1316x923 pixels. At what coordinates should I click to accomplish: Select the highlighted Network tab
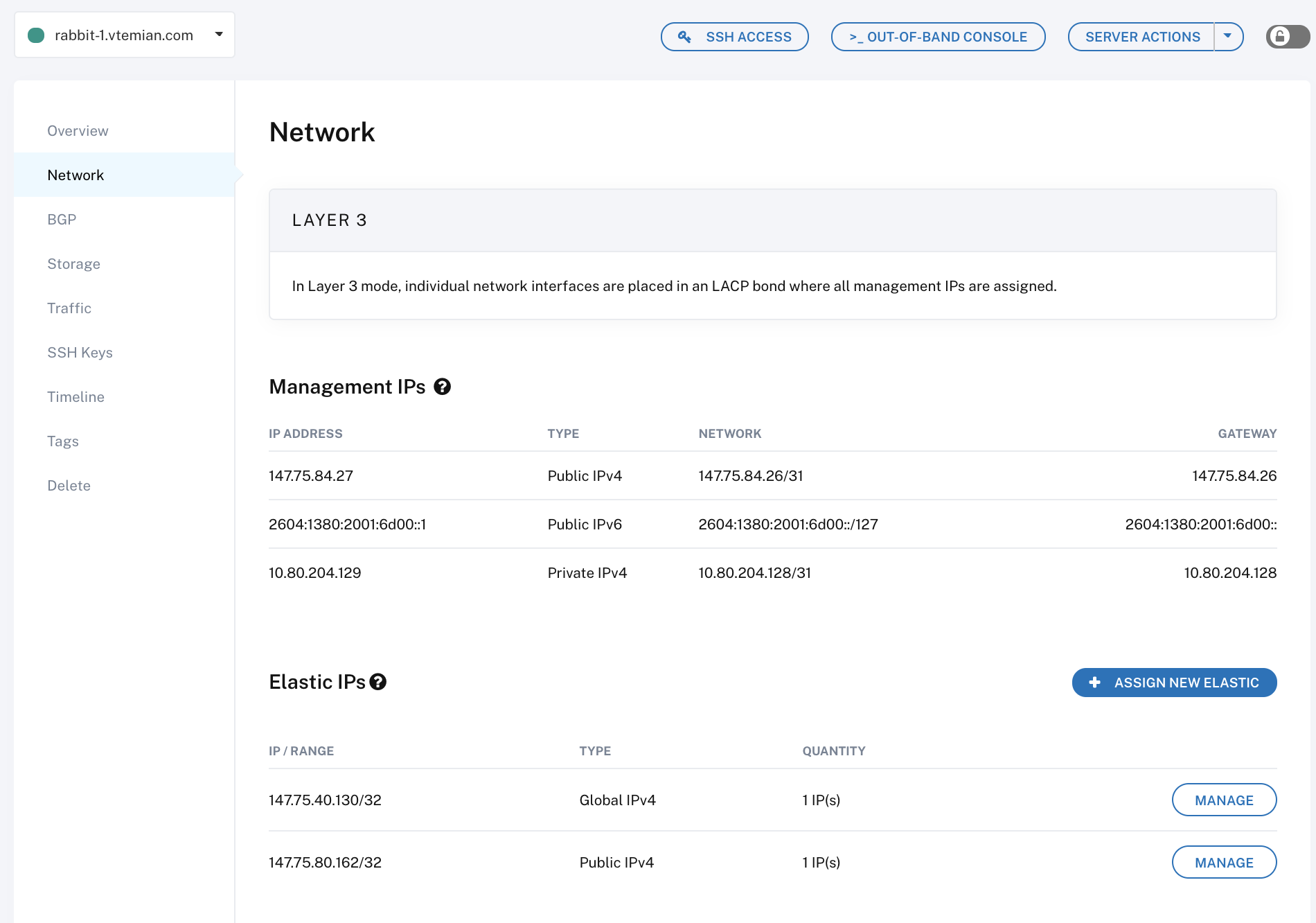(x=75, y=175)
